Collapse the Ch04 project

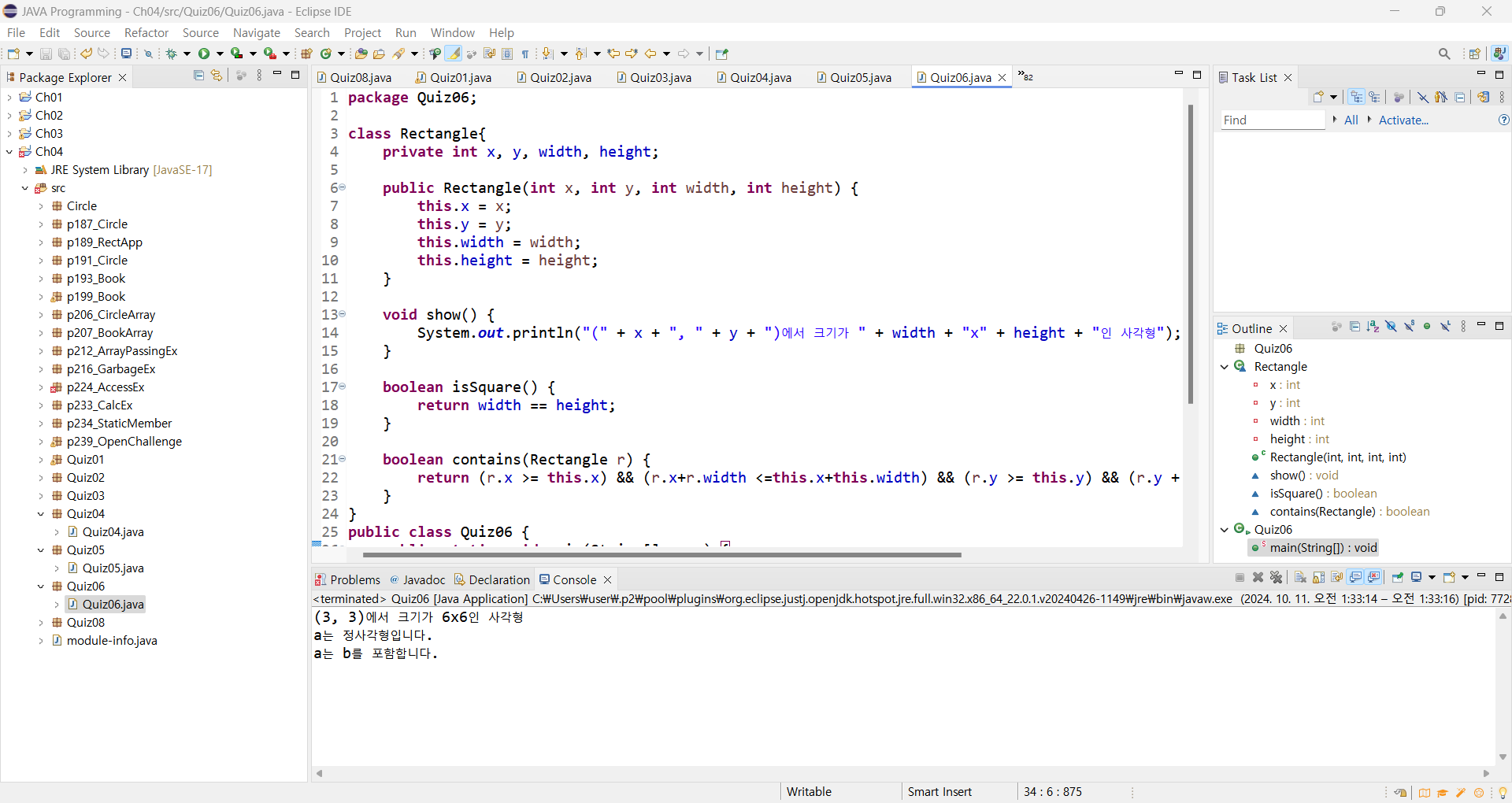tap(9, 151)
